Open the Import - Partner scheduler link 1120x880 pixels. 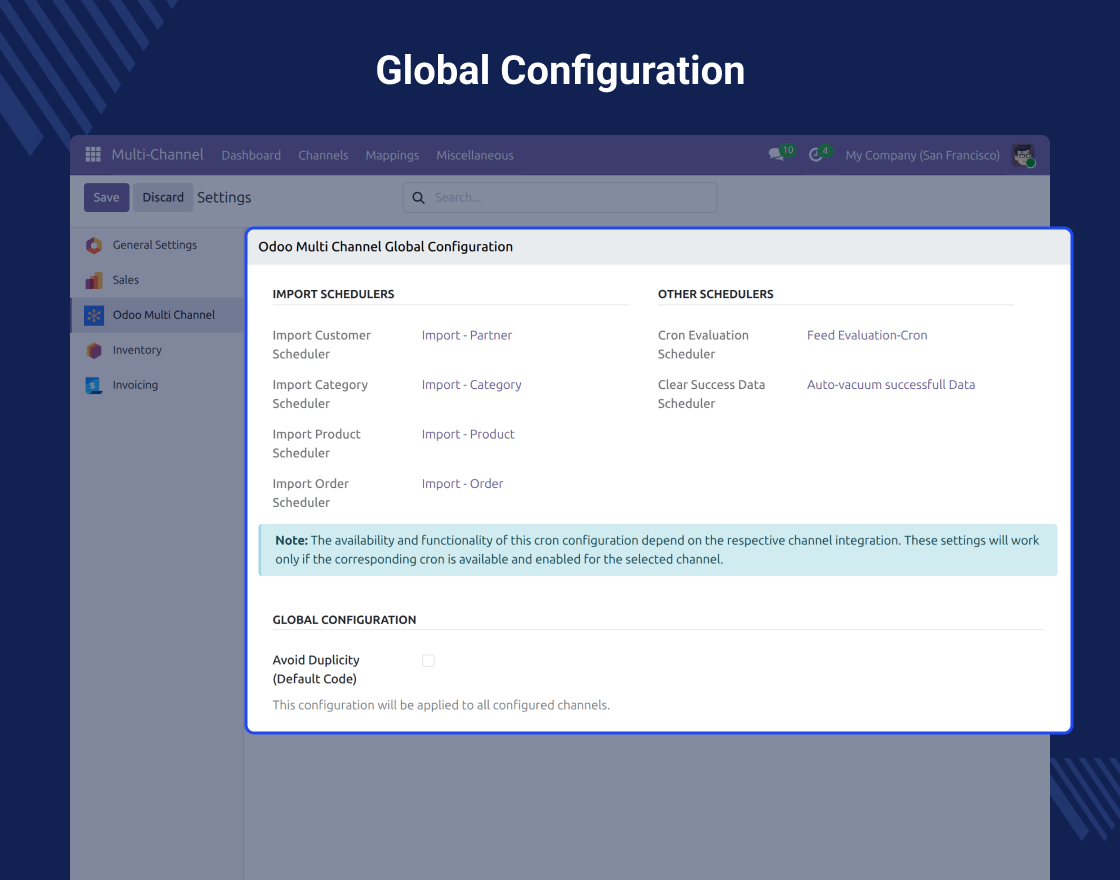pos(466,335)
